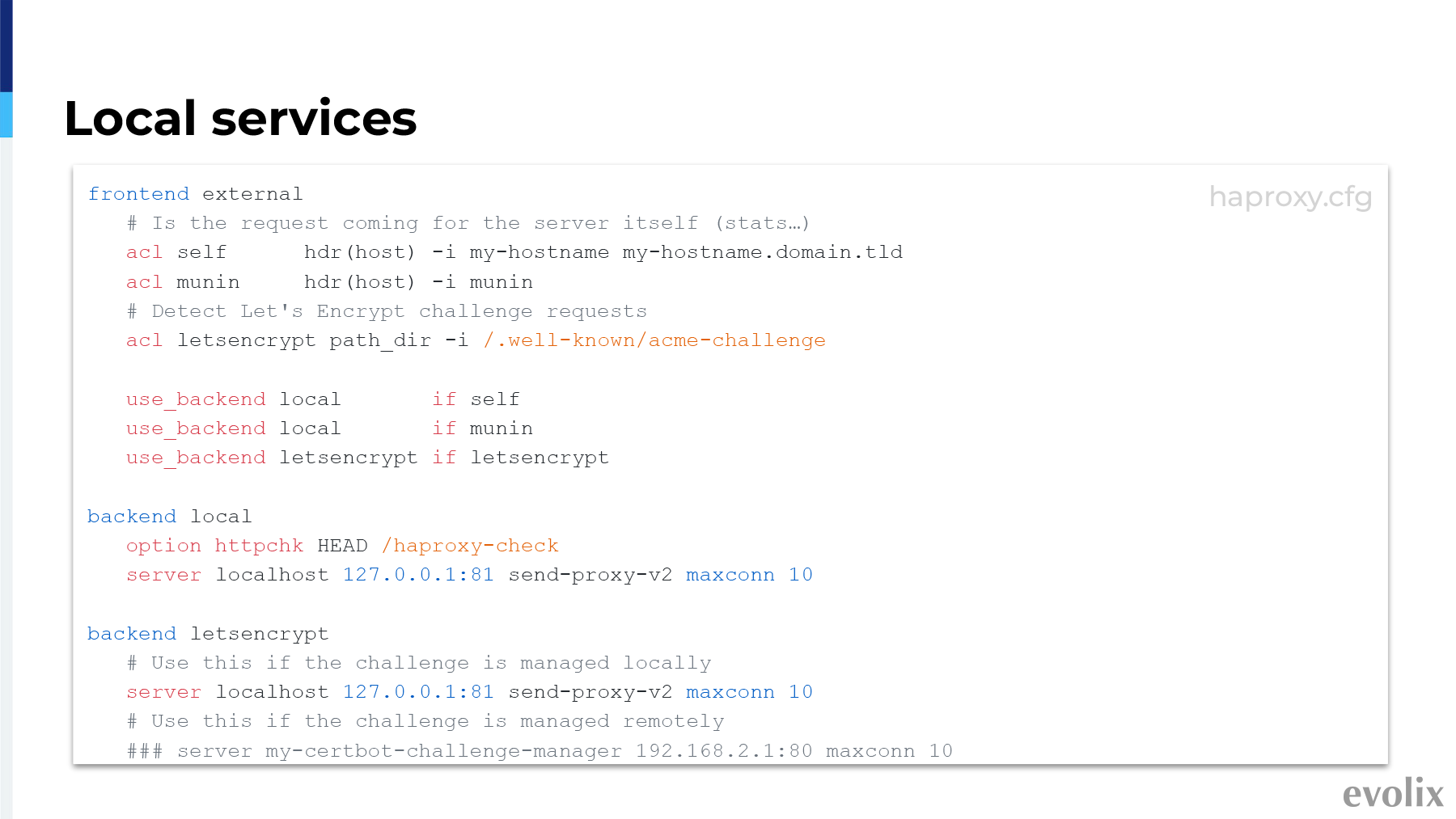This screenshot has width=1456, height=819.
Task: Click use_backend local if self line
Action: tap(323, 399)
